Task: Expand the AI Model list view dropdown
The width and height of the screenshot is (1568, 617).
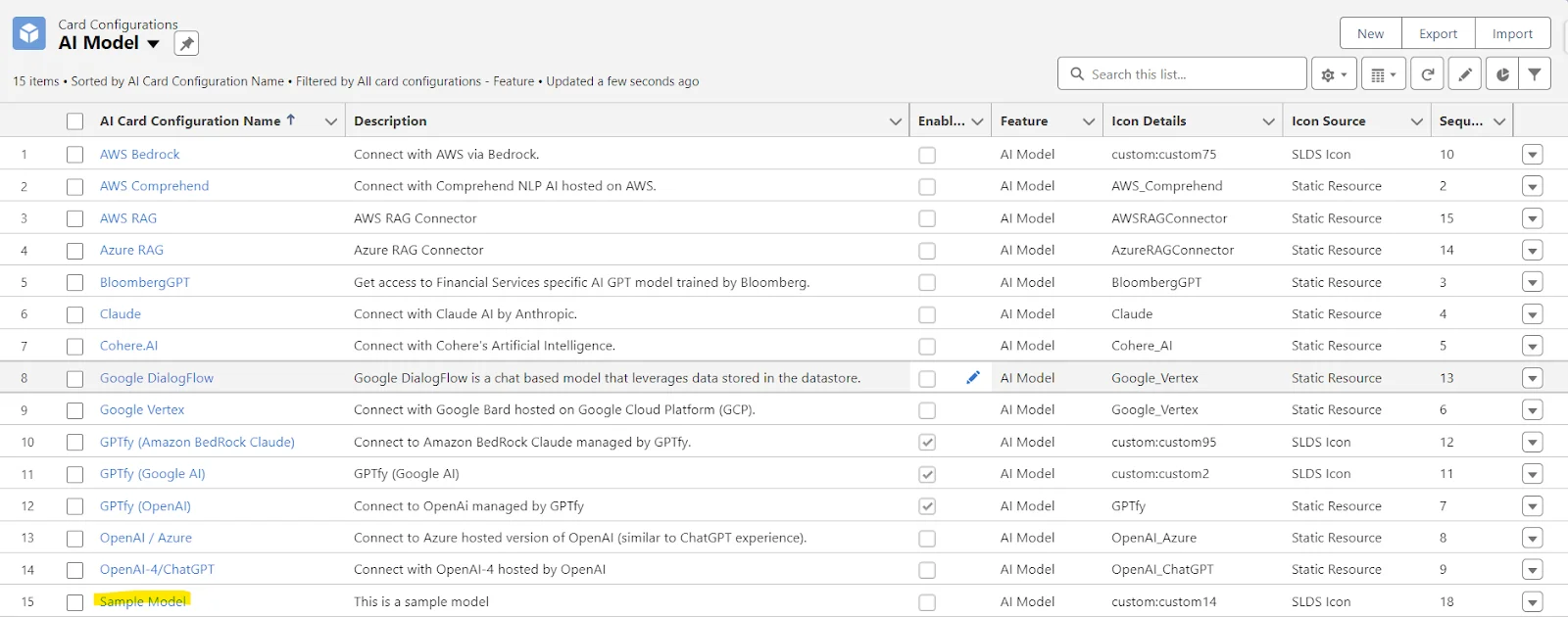Action: pos(154,43)
